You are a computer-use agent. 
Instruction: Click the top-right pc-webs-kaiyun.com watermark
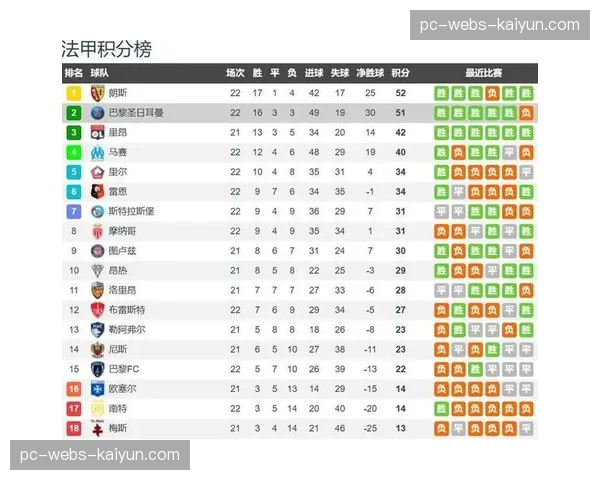coord(499,25)
